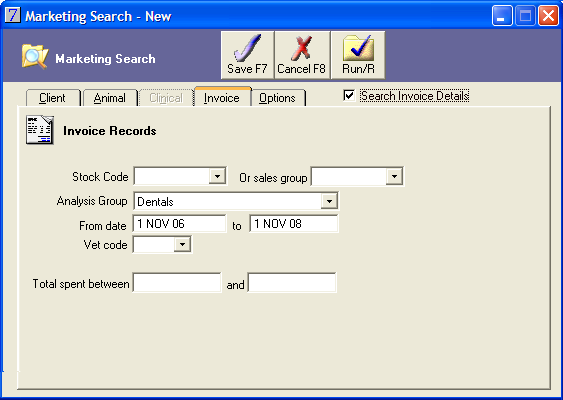Toggle Search Invoice Details checkbox
Viewport: 563px width, 400px height.
pyautogui.click(x=349, y=96)
